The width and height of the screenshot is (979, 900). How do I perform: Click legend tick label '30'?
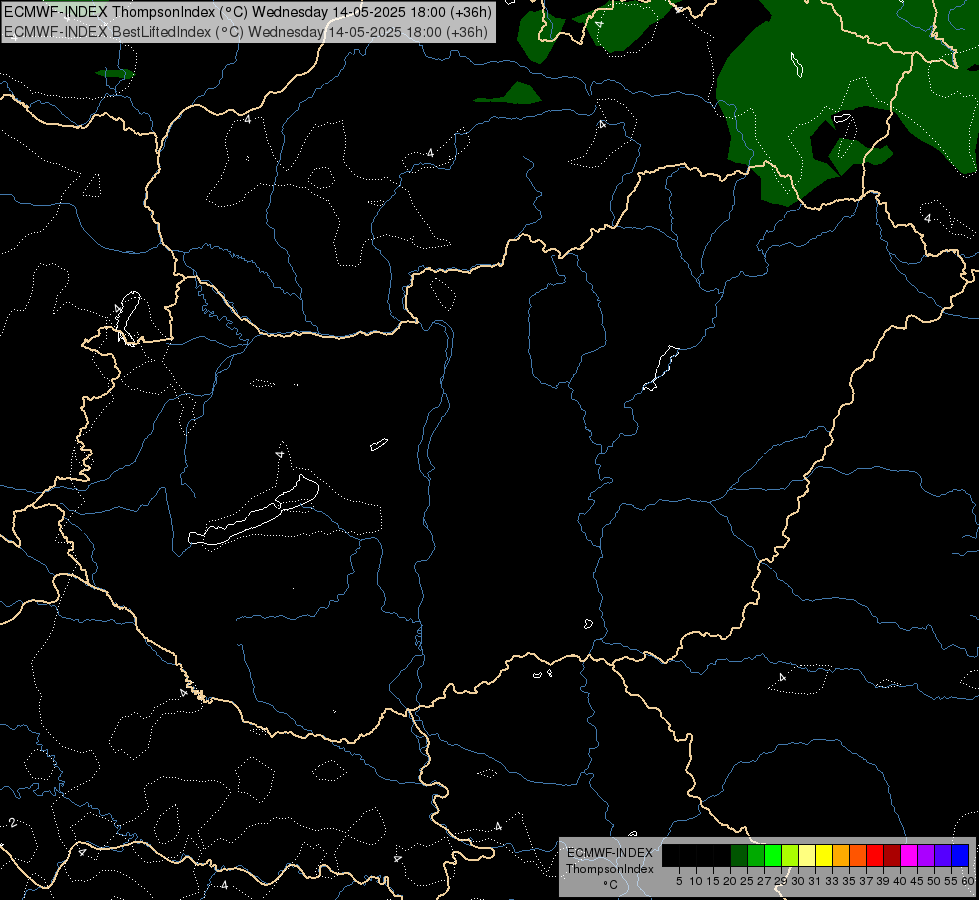tap(799, 881)
